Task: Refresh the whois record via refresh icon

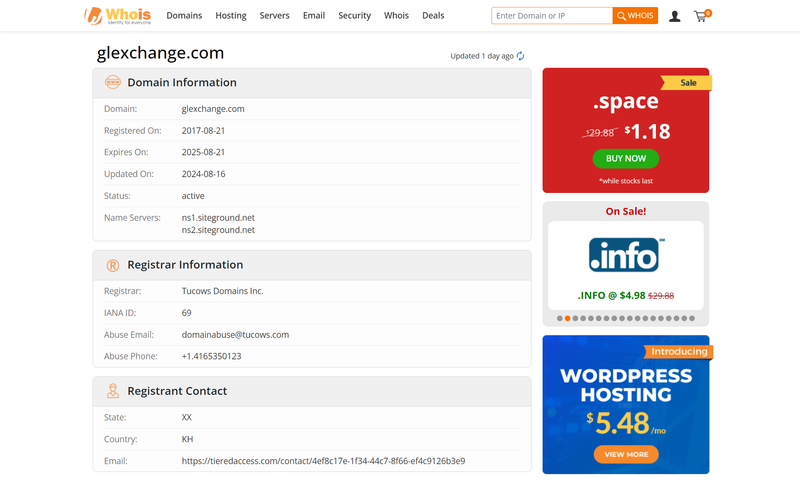Action: coord(520,56)
